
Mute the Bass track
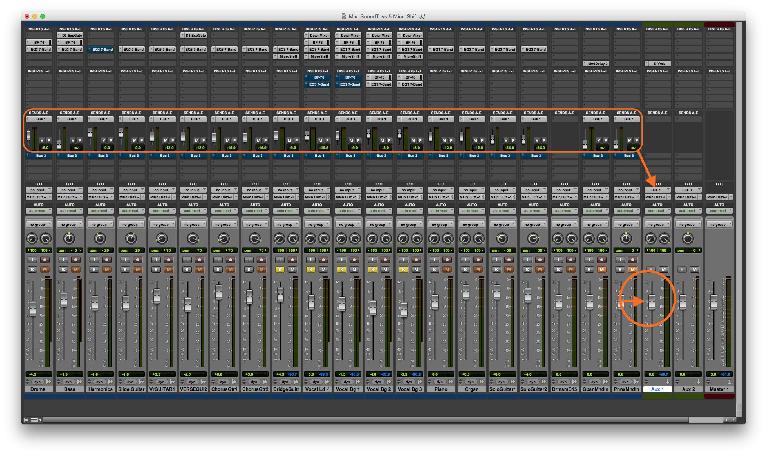pos(76,268)
